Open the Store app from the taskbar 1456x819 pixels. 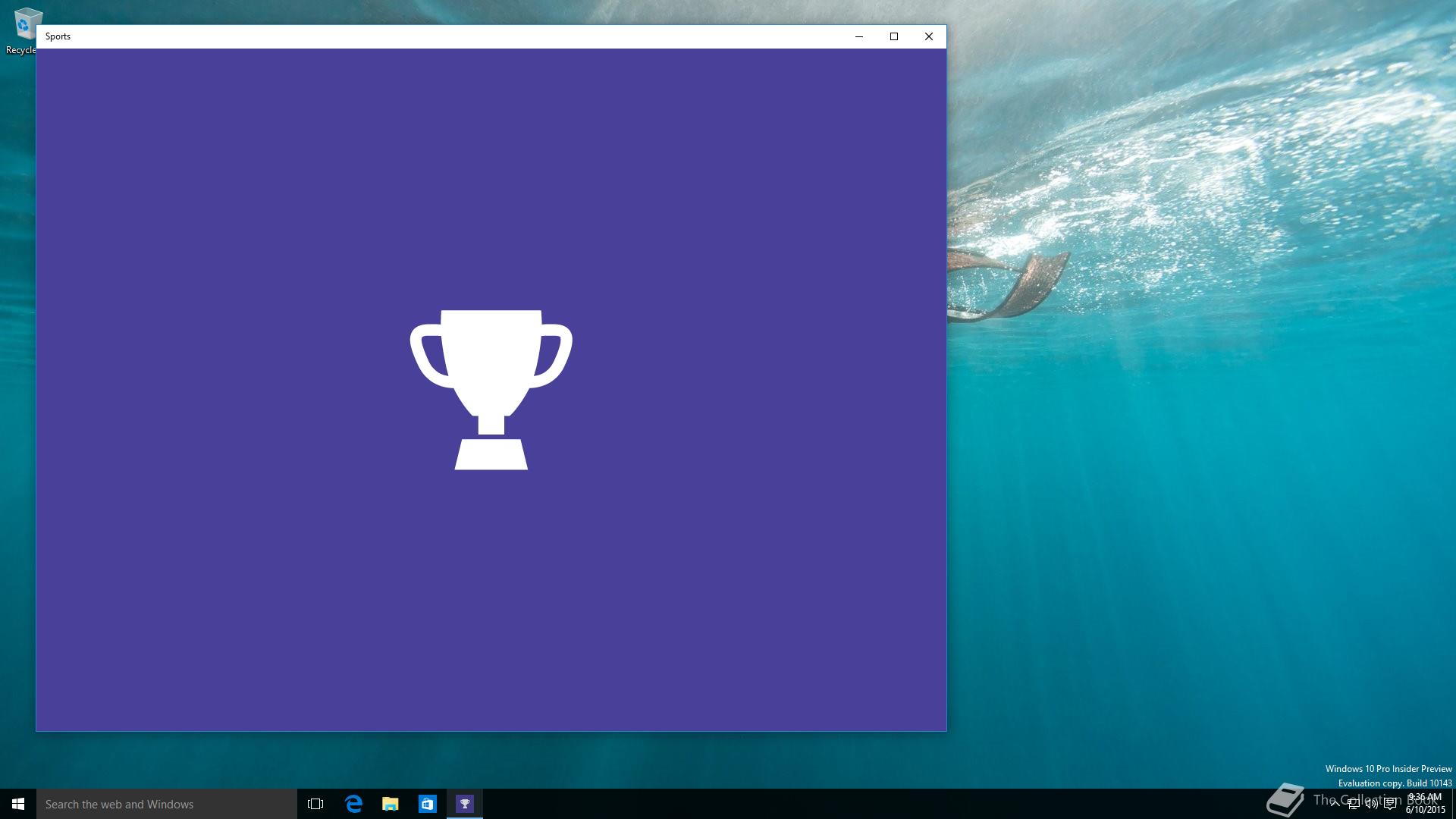[428, 804]
